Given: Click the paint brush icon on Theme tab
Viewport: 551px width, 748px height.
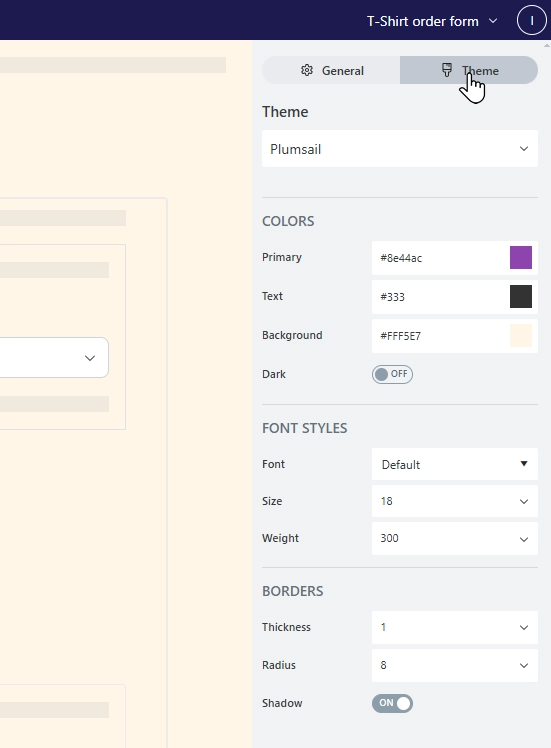Looking at the screenshot, I should click(447, 70).
